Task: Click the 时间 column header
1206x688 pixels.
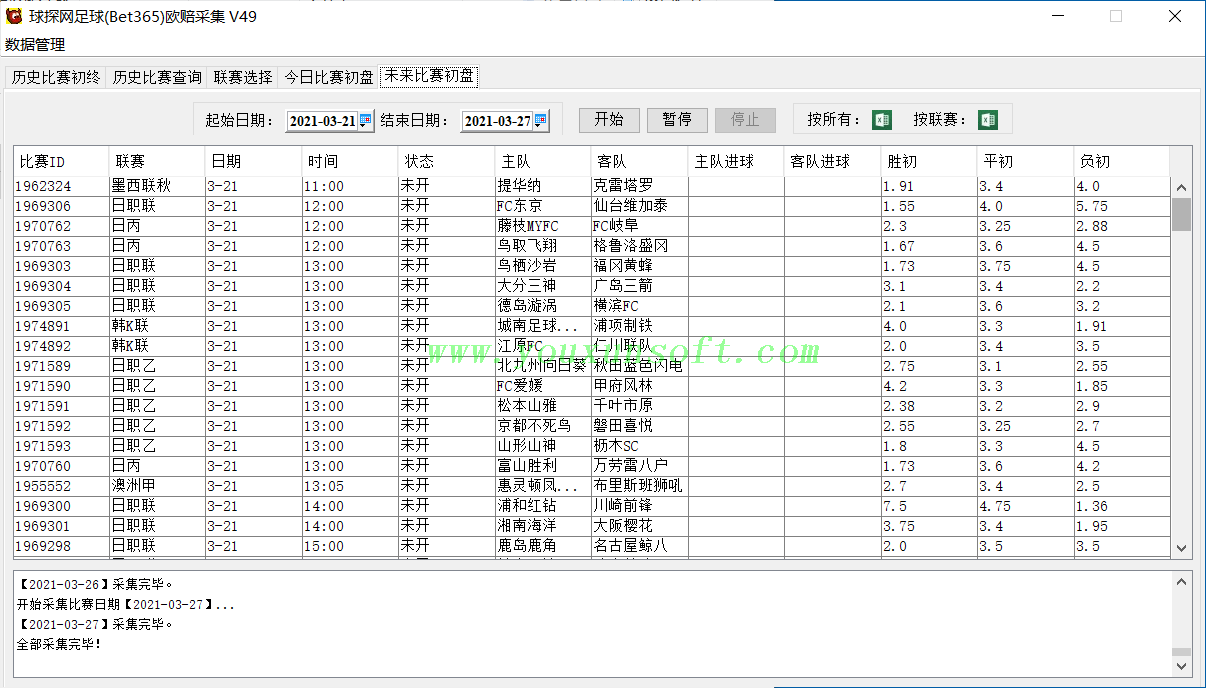Action: [x=350, y=161]
